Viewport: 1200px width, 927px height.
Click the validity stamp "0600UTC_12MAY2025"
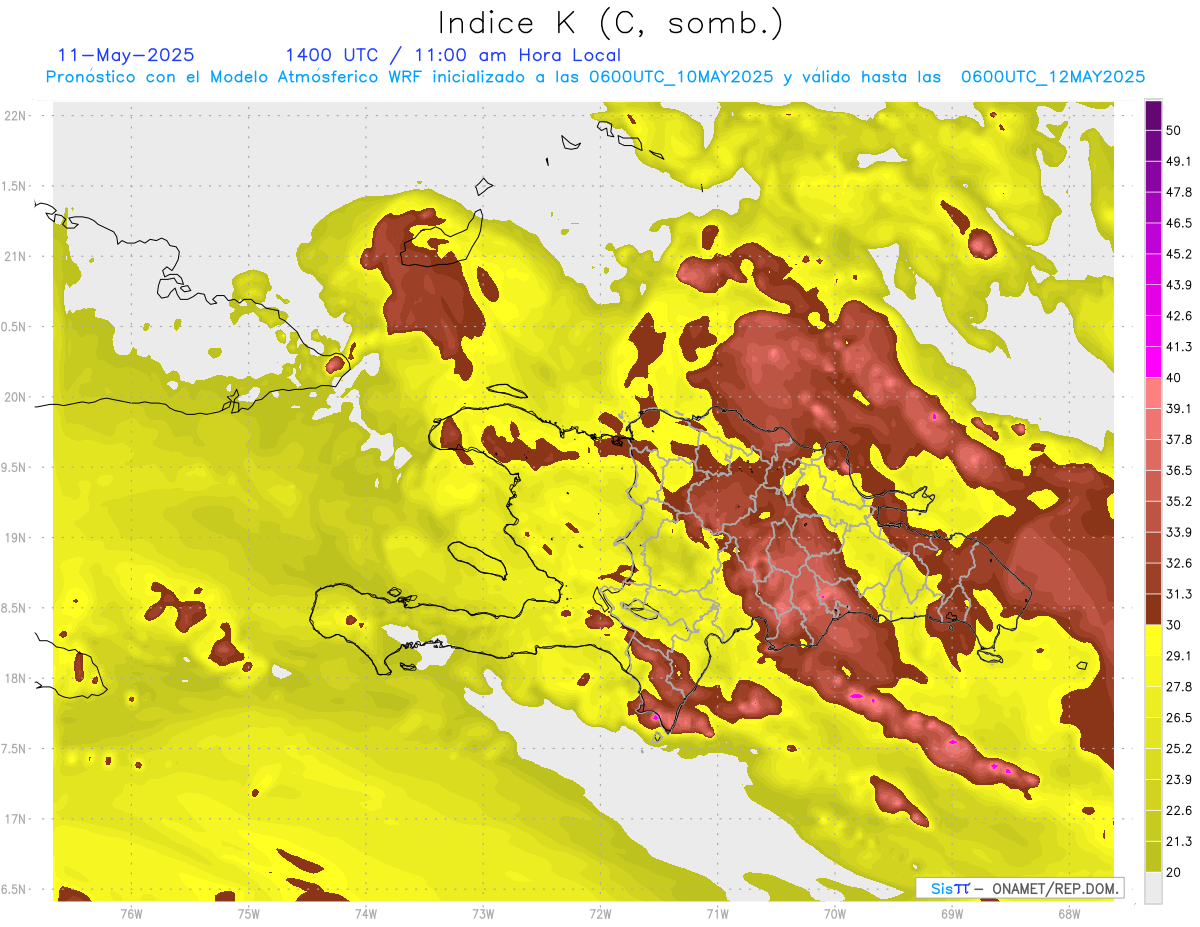1053,77
